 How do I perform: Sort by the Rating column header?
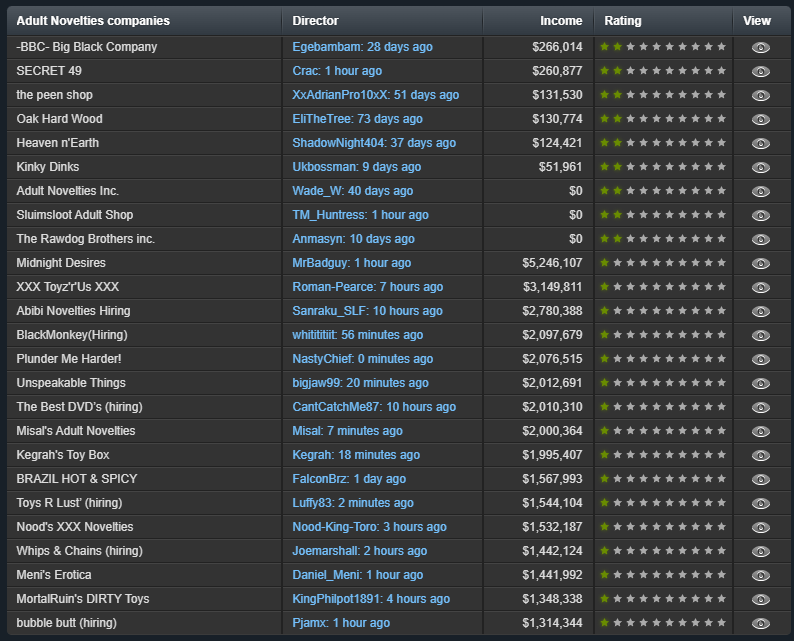point(623,21)
